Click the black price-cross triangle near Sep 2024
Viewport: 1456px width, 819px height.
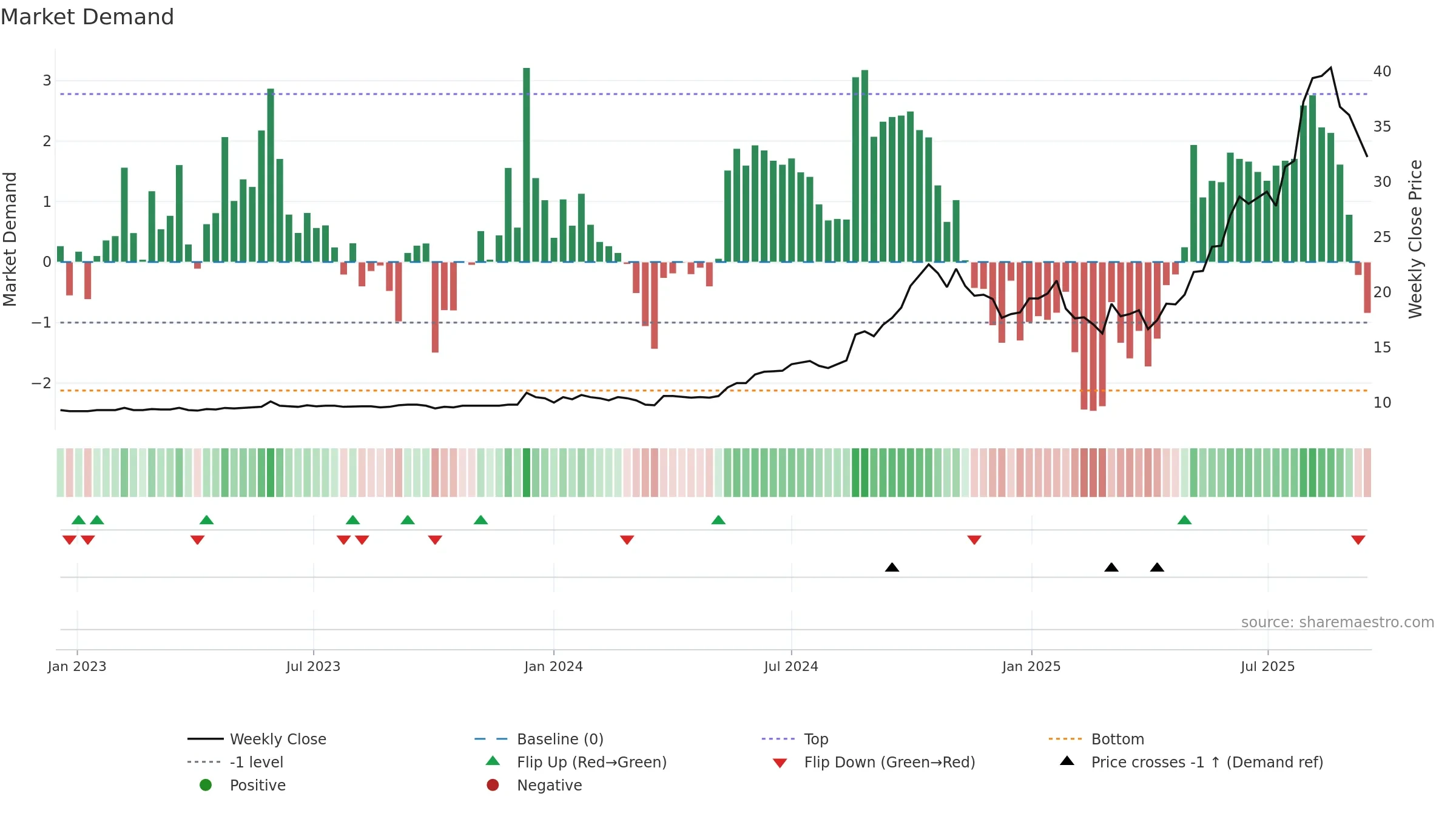(892, 567)
